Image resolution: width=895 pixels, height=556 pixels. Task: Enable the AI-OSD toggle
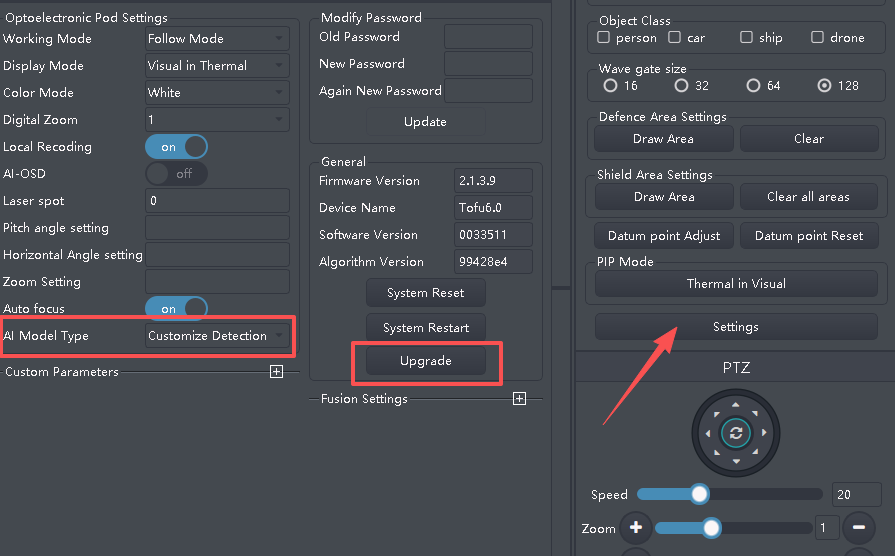point(176,174)
